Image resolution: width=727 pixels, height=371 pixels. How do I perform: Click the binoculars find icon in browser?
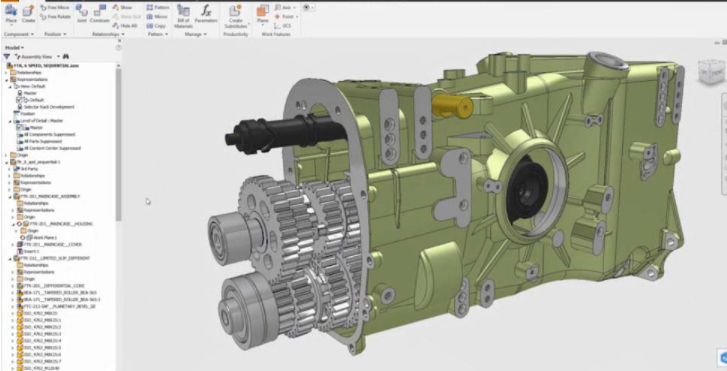(66, 57)
